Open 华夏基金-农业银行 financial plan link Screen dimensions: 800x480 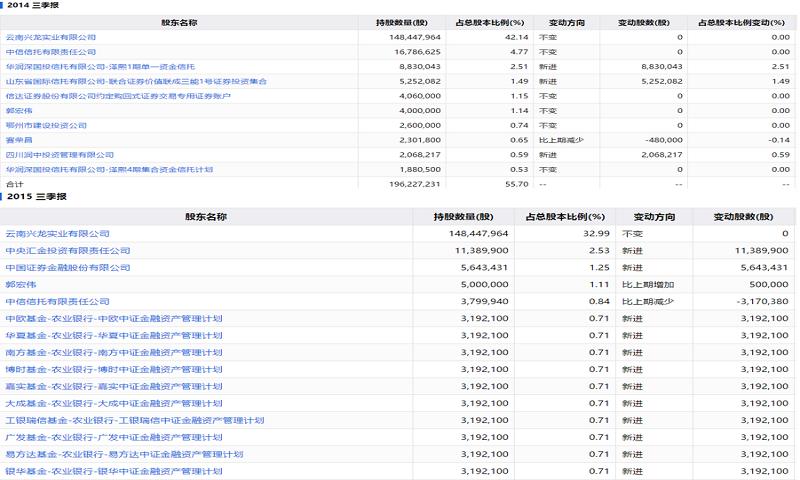[113, 335]
